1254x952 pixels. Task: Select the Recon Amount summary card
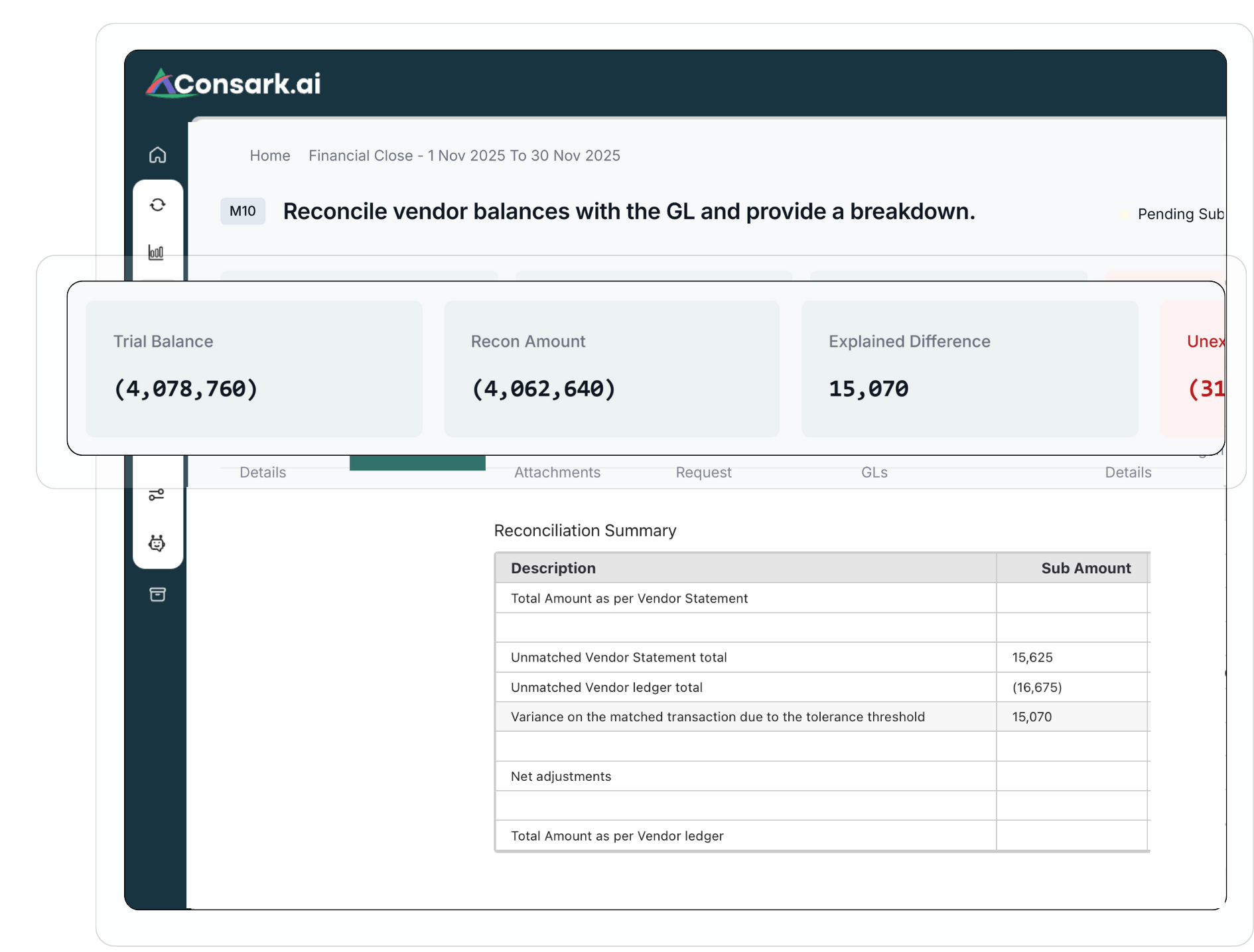click(x=611, y=369)
